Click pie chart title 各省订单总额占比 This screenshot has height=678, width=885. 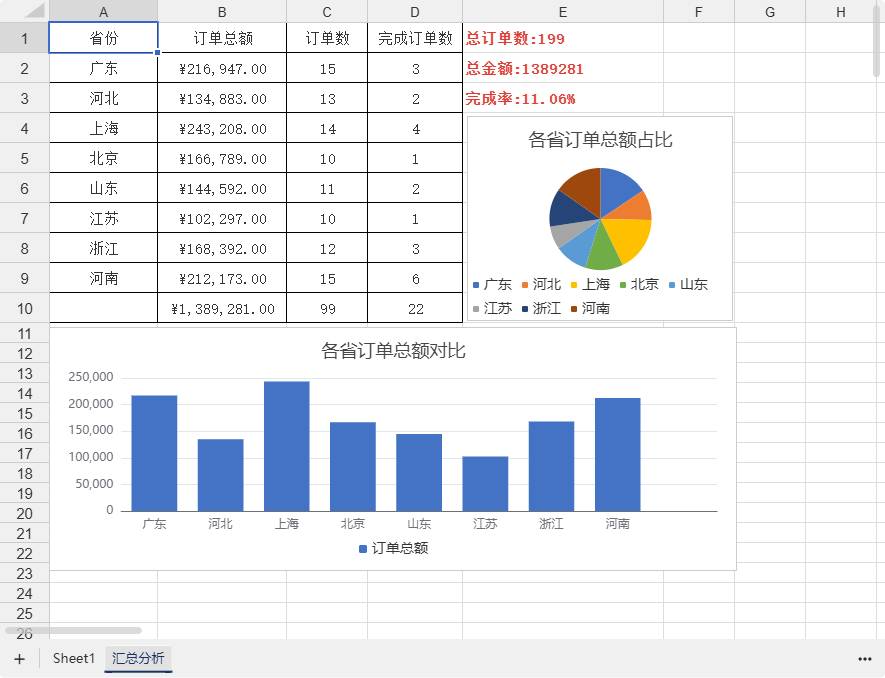point(600,139)
